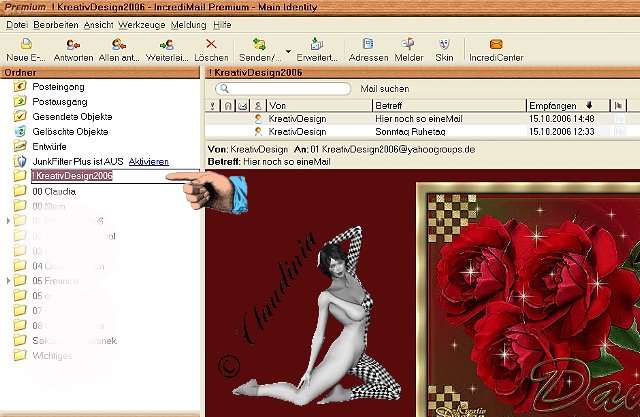Viewport: 640px width, 417px height.
Task: Click the Postausgang folder icon
Action: pos(20,101)
